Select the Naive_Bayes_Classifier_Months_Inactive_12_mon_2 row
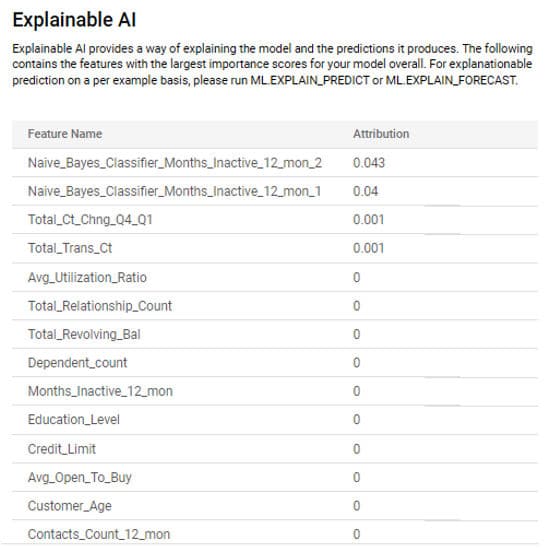548x550 pixels. [275, 163]
